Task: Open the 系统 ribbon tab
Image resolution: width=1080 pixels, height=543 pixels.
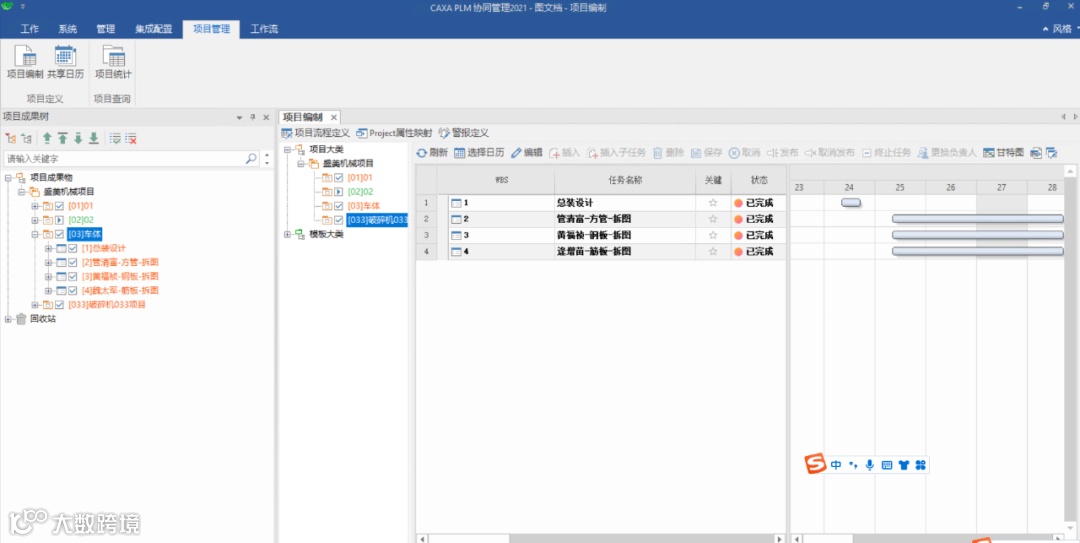Action: [68, 29]
